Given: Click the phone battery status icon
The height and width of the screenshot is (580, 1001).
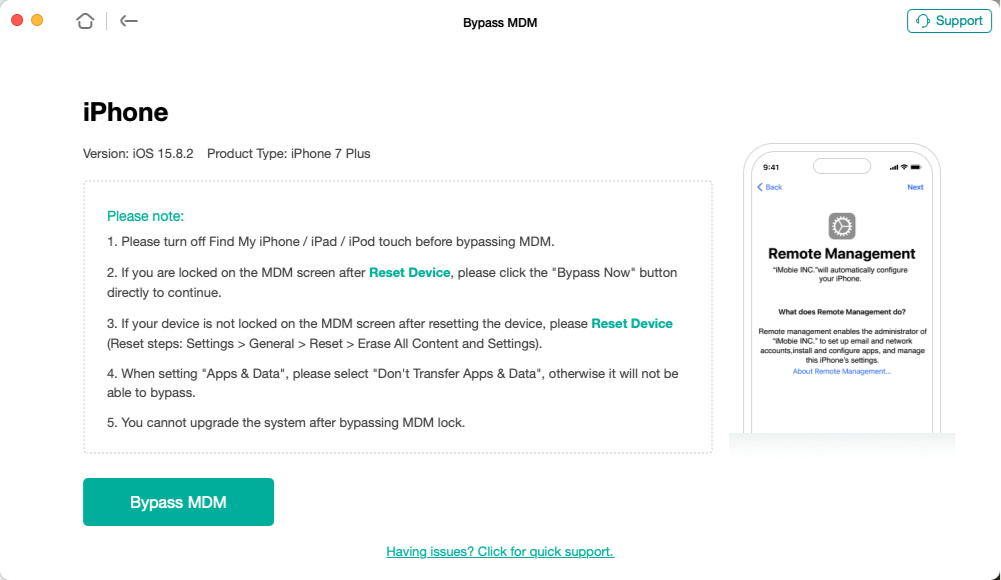Looking at the screenshot, I should pos(915,167).
